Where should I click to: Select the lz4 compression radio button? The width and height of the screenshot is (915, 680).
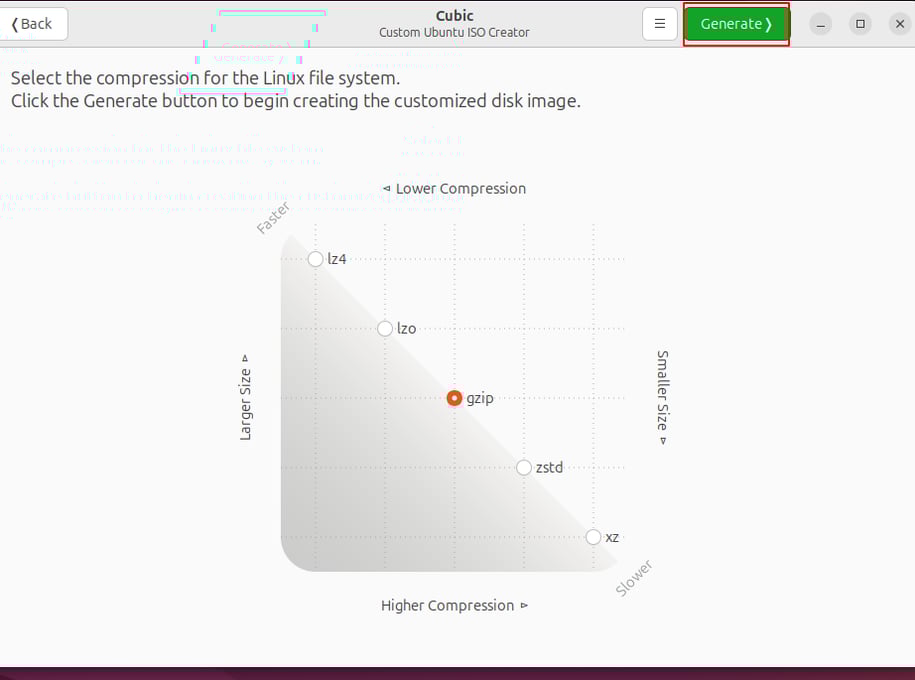click(316, 259)
